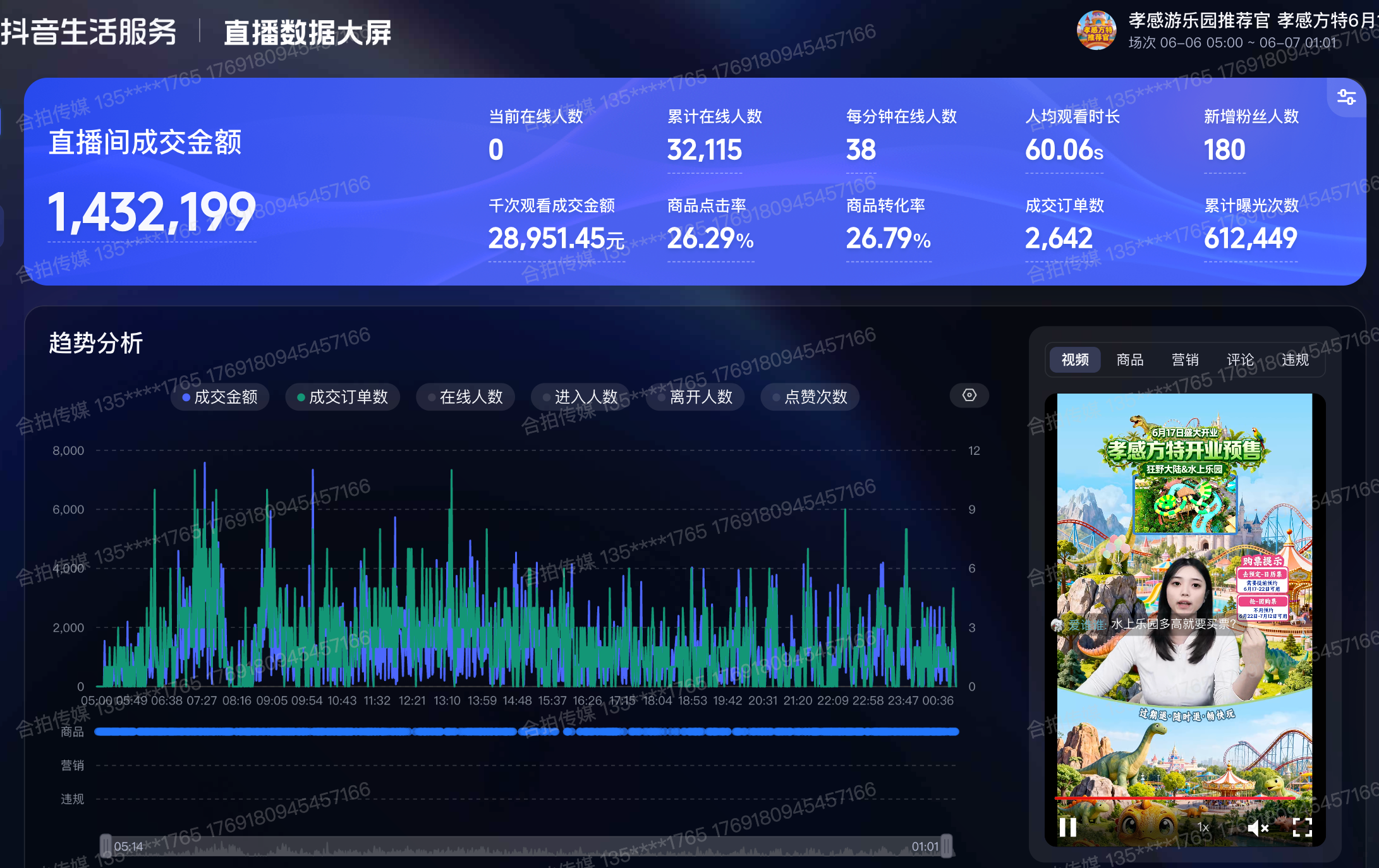Viewport: 1379px width, 868px height.
Task: Click the left 05:14 range slider handle
Action: click(x=106, y=846)
